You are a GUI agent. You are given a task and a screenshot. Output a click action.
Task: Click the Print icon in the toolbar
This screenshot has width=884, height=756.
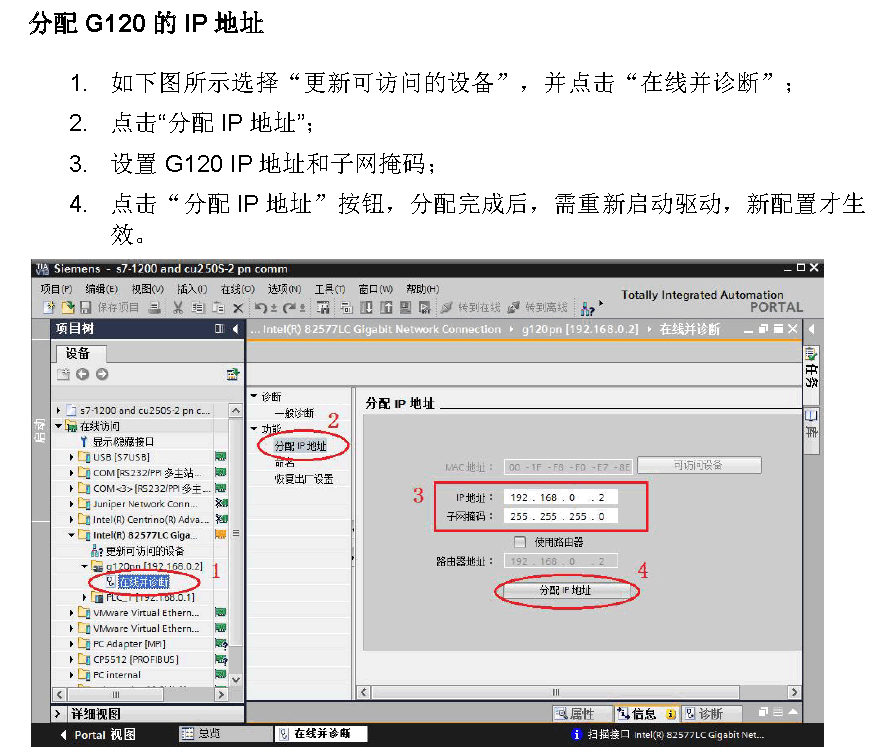[154, 307]
